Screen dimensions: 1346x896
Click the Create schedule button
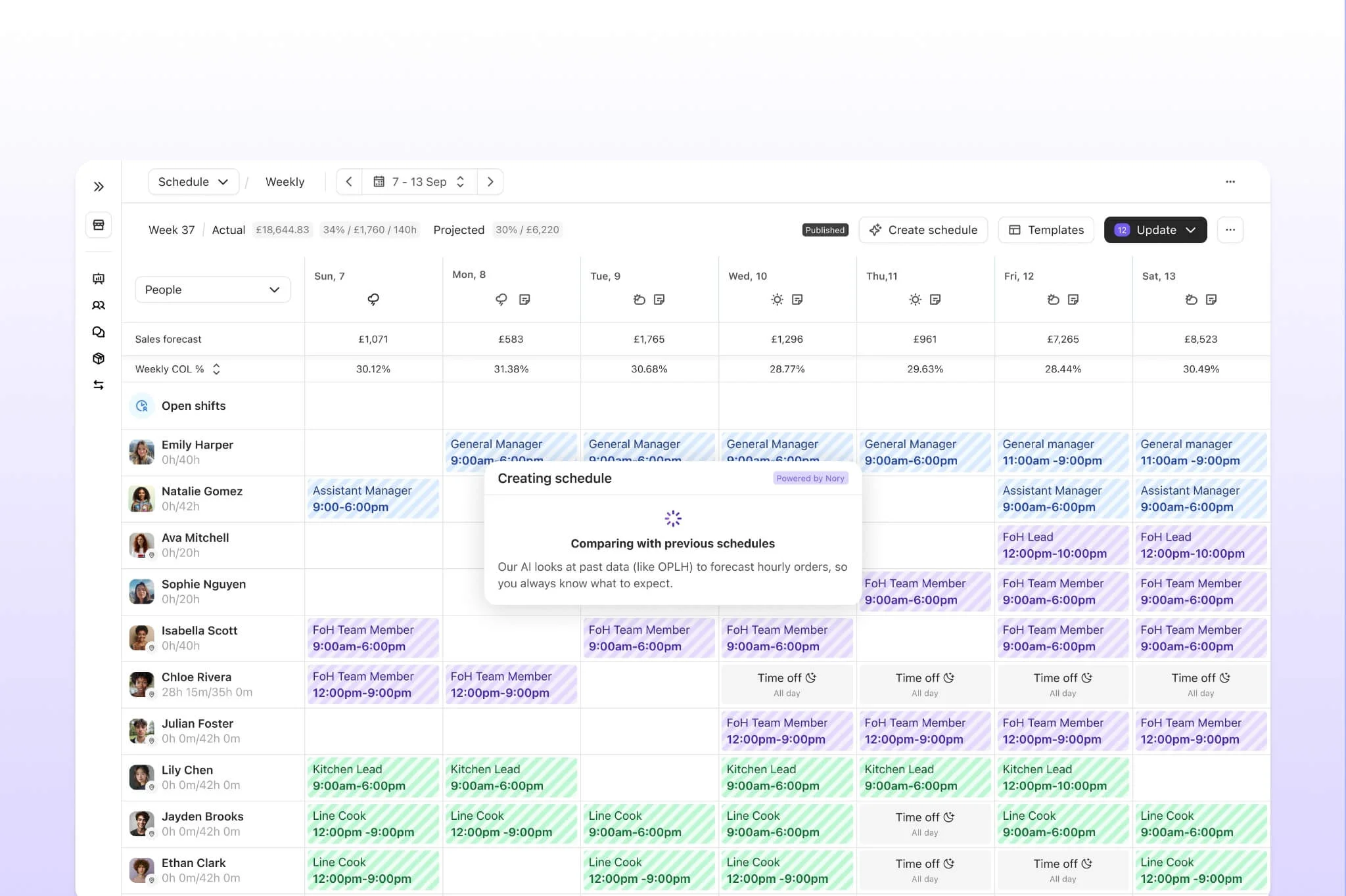[923, 230]
